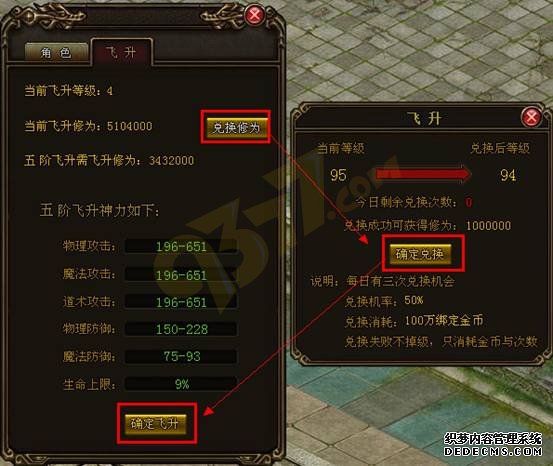Switch to the 角色 tab
553x466 pixels.
pos(56,53)
